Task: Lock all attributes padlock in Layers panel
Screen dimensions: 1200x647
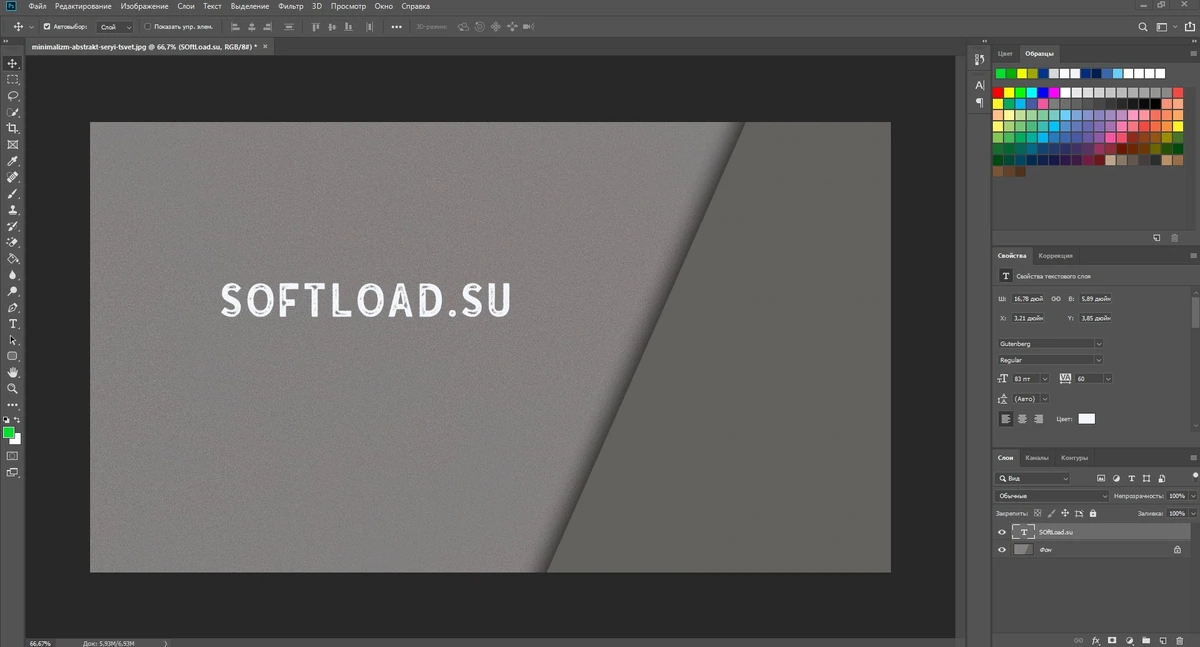Action: (1092, 513)
